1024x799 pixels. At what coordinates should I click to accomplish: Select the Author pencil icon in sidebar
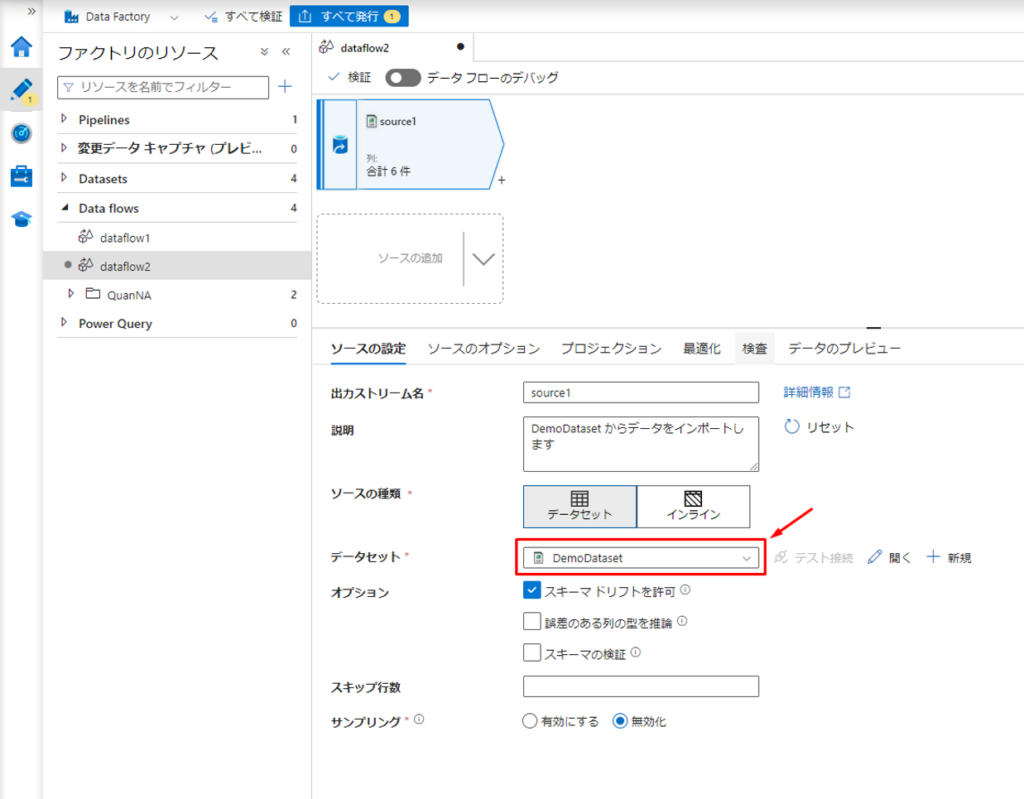coord(21,90)
